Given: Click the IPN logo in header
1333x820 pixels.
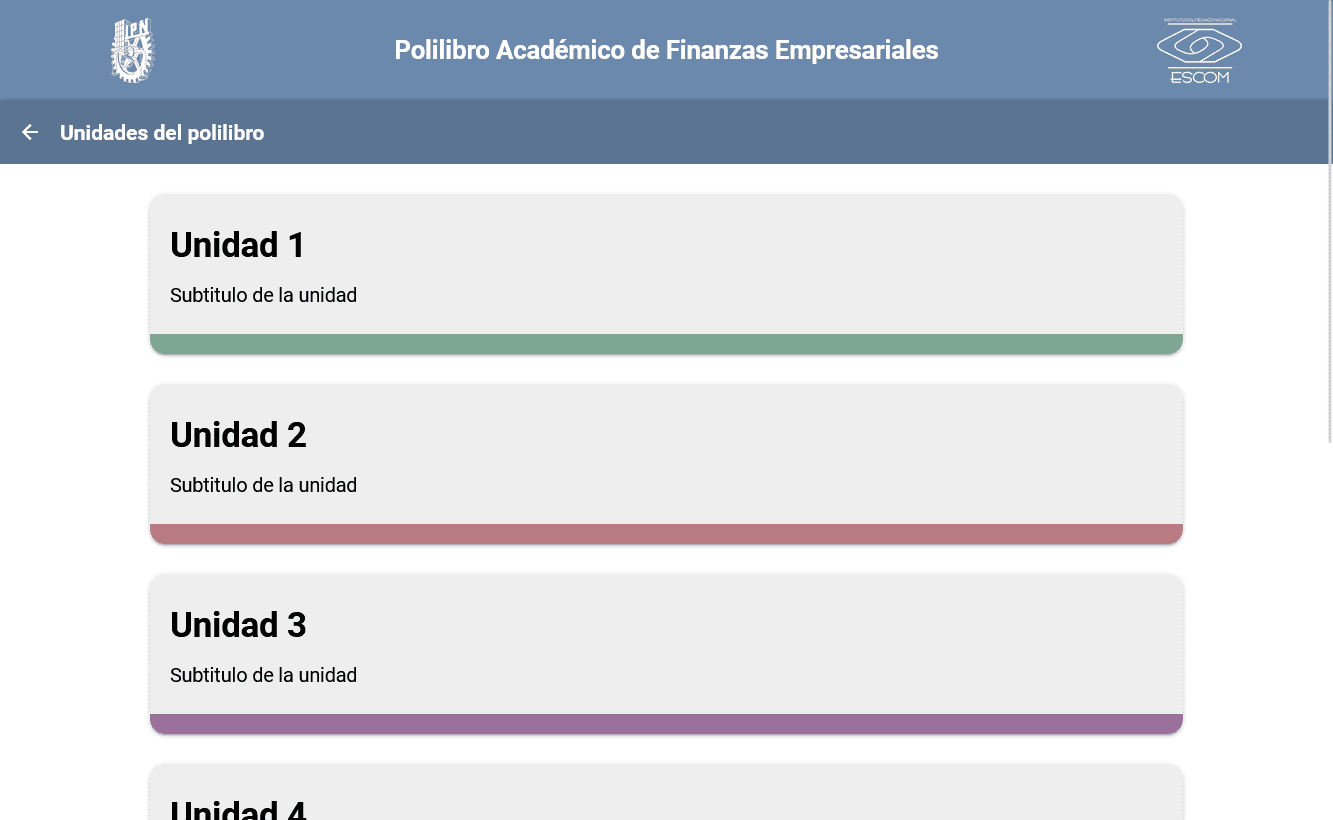Looking at the screenshot, I should pos(133,50).
